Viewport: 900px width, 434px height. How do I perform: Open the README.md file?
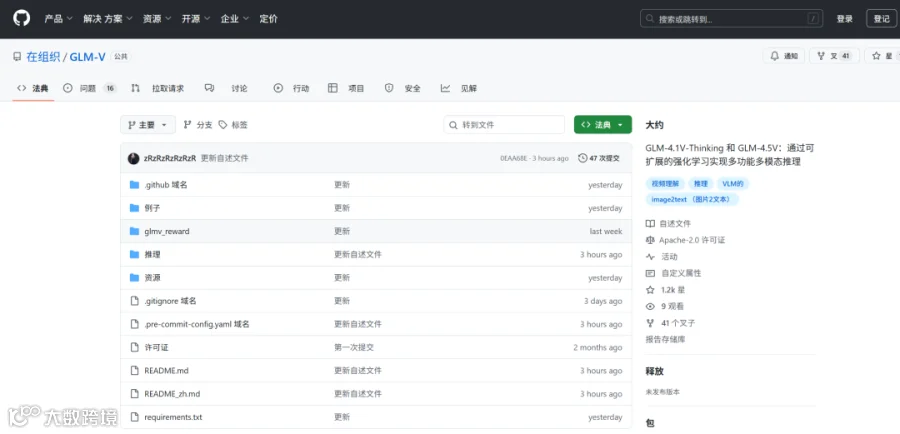point(166,370)
